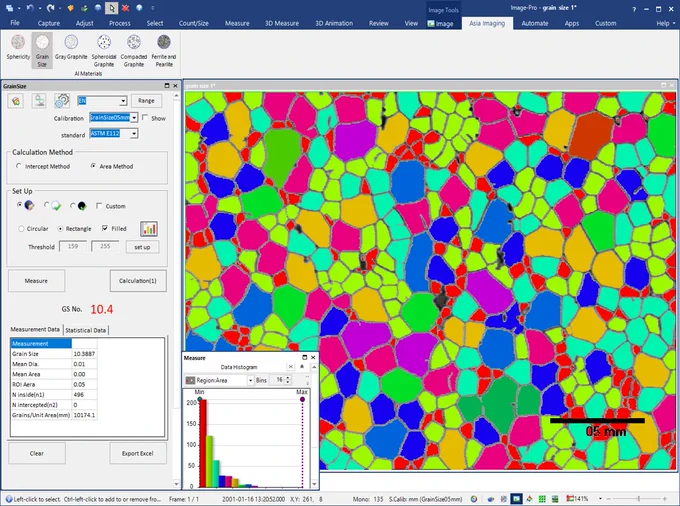Select the Grain Size ribbon tool
This screenshot has width=680, height=506.
coord(42,51)
